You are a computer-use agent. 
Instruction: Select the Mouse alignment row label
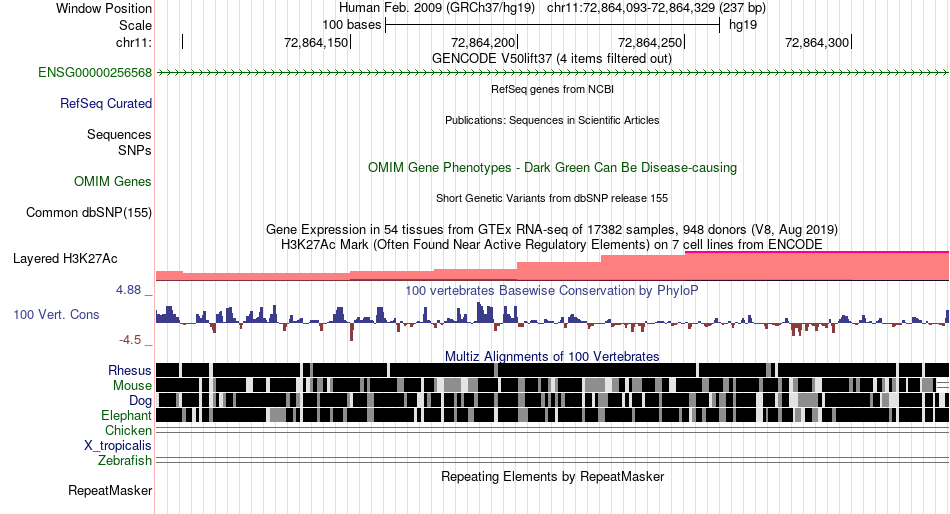point(132,386)
